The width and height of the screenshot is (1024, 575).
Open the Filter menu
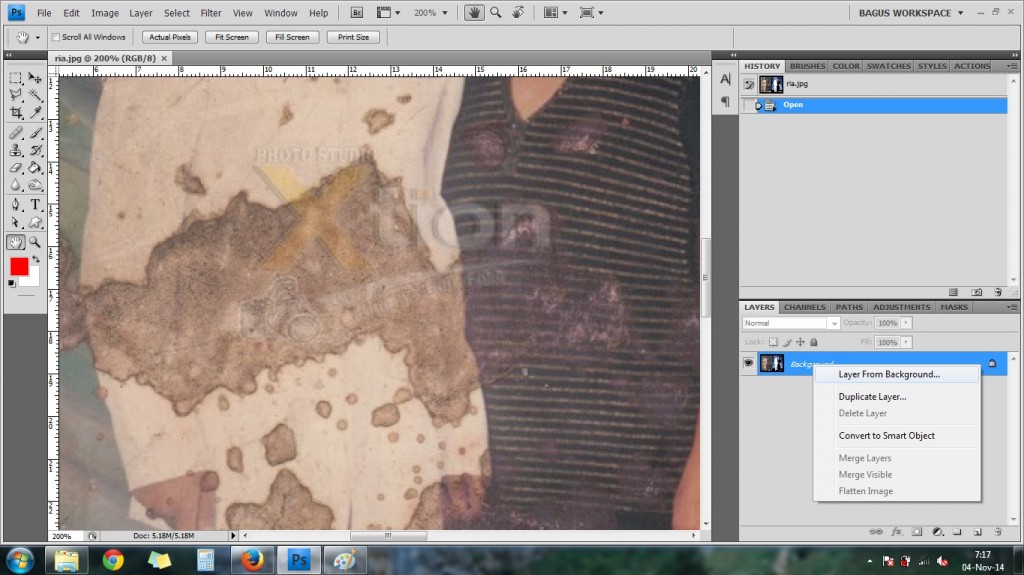coord(210,13)
